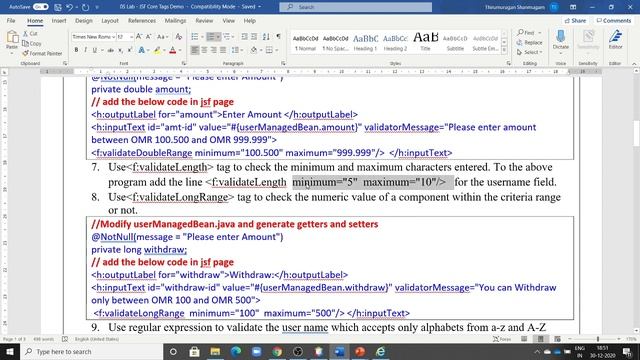Toggle bold formatting
This screenshot has height=360, width=640.
coord(76,50)
